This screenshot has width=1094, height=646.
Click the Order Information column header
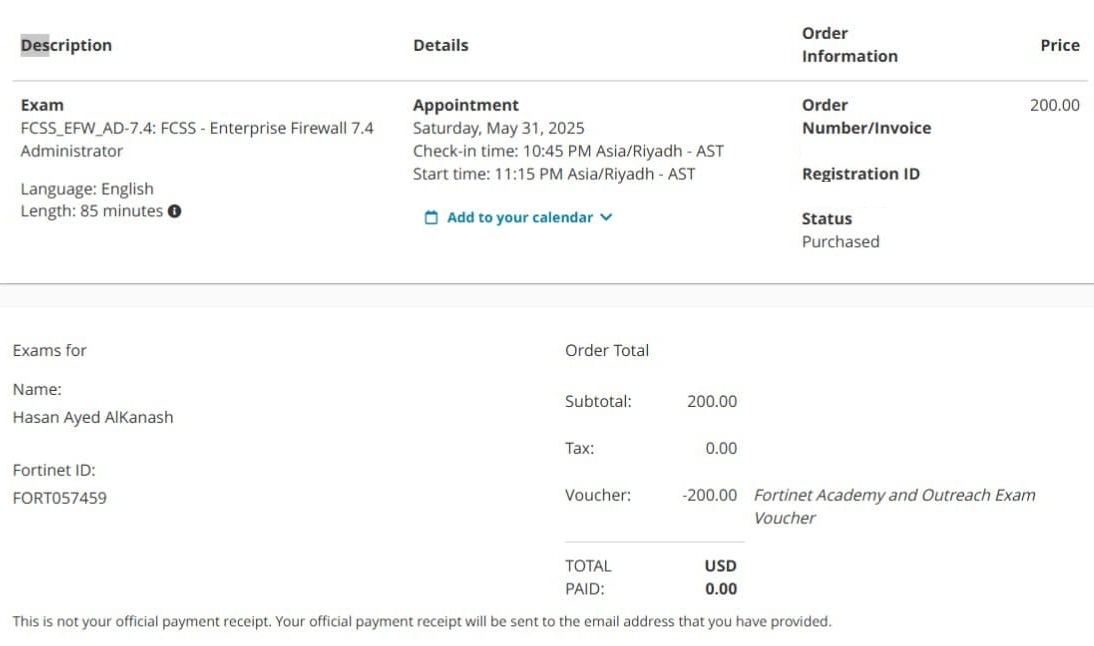849,45
